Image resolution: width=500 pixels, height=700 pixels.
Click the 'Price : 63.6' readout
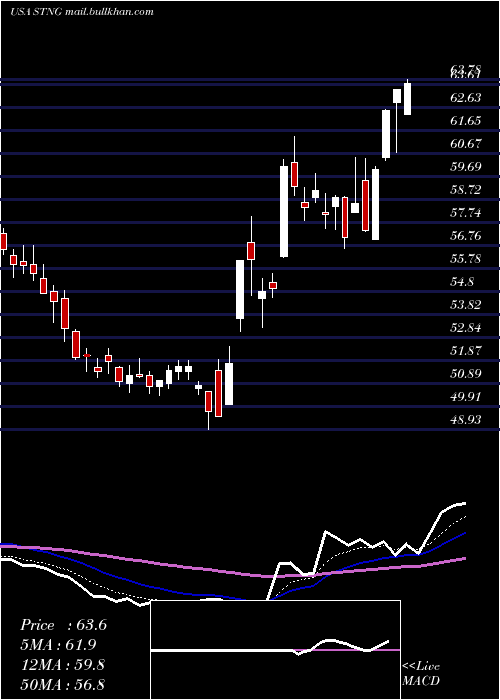coord(63,625)
